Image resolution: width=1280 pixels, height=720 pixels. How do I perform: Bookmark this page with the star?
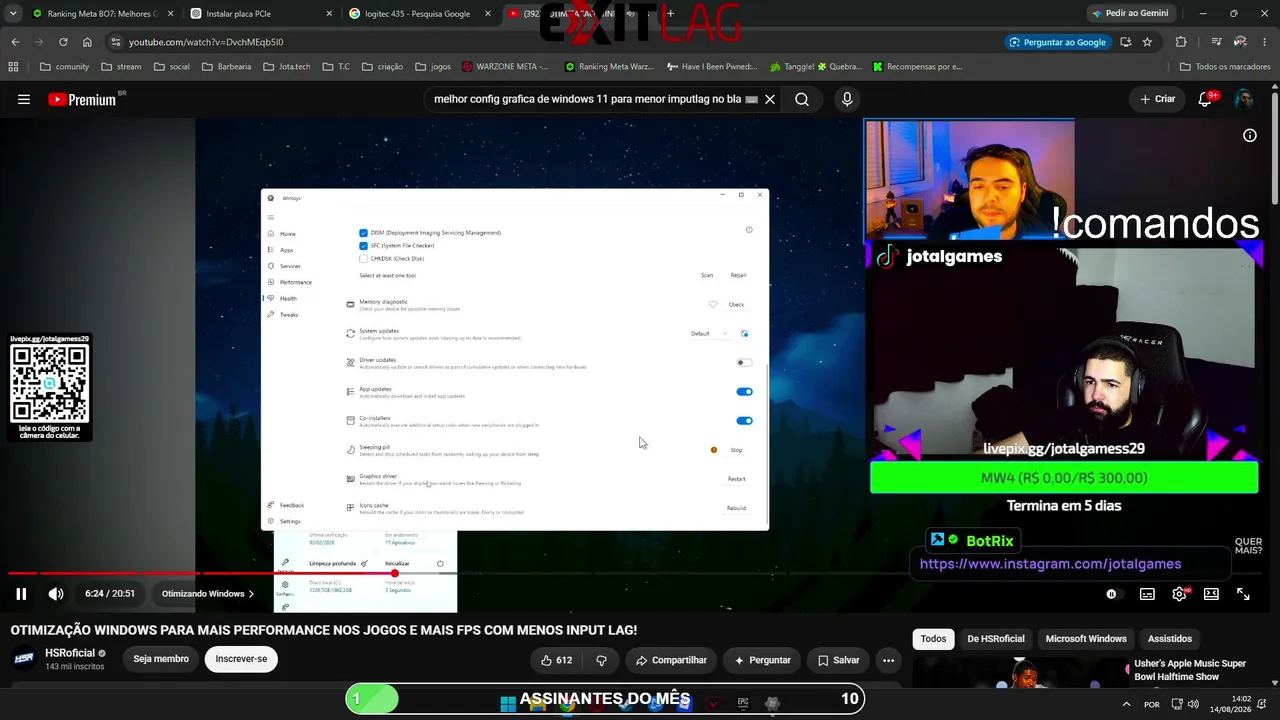pyautogui.click(x=1147, y=42)
